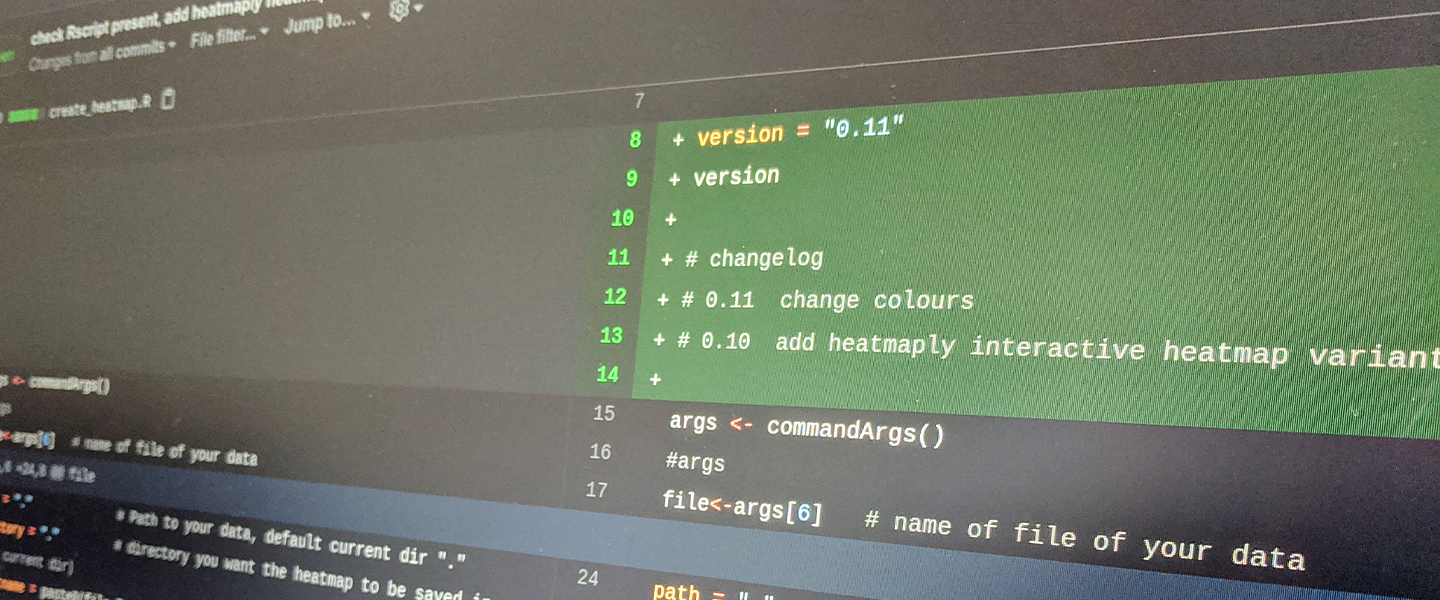Image resolution: width=1440 pixels, height=600 pixels.
Task: Select line number 10 in the diff
Action: point(622,218)
